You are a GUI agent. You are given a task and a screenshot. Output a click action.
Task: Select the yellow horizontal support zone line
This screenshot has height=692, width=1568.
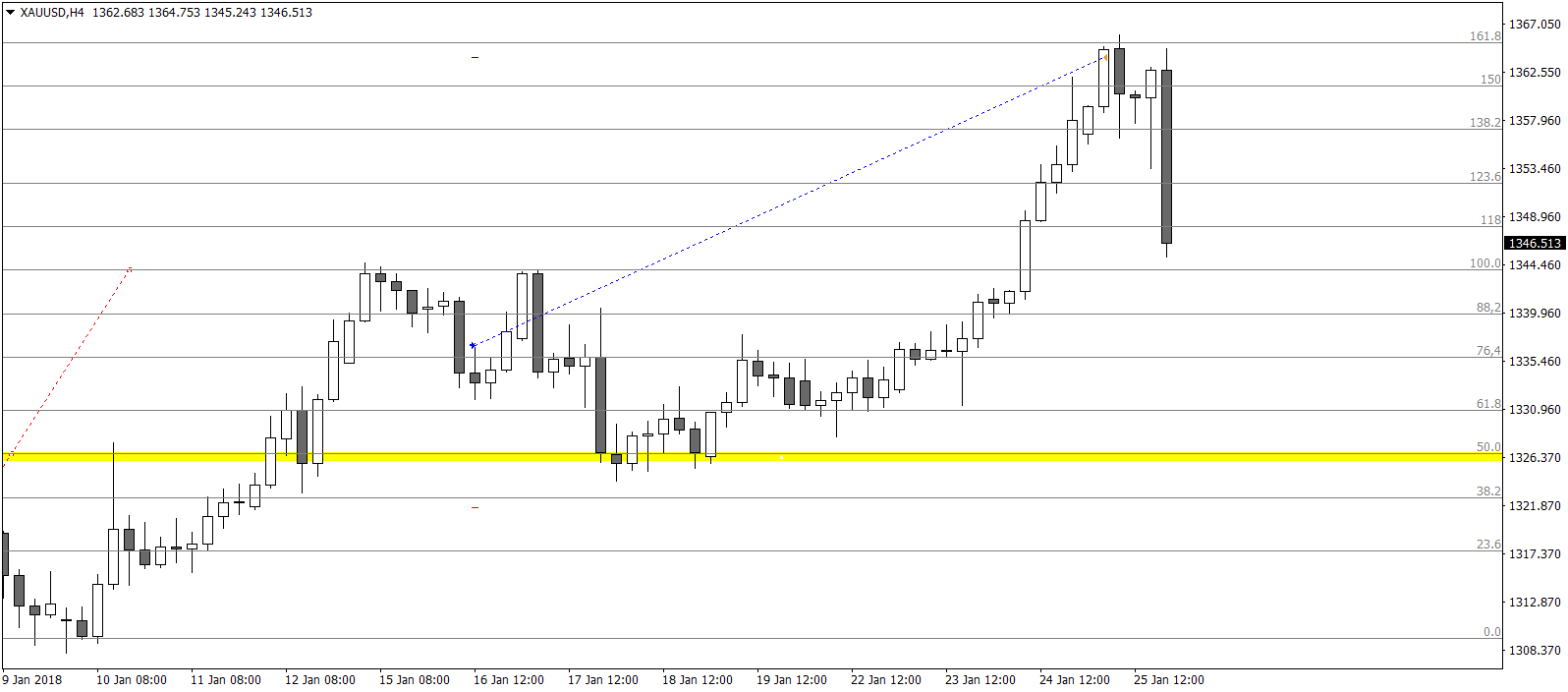752,457
